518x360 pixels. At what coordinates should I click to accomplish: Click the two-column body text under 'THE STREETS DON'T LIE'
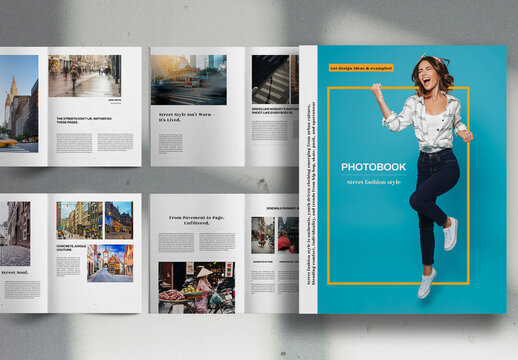tap(95, 143)
